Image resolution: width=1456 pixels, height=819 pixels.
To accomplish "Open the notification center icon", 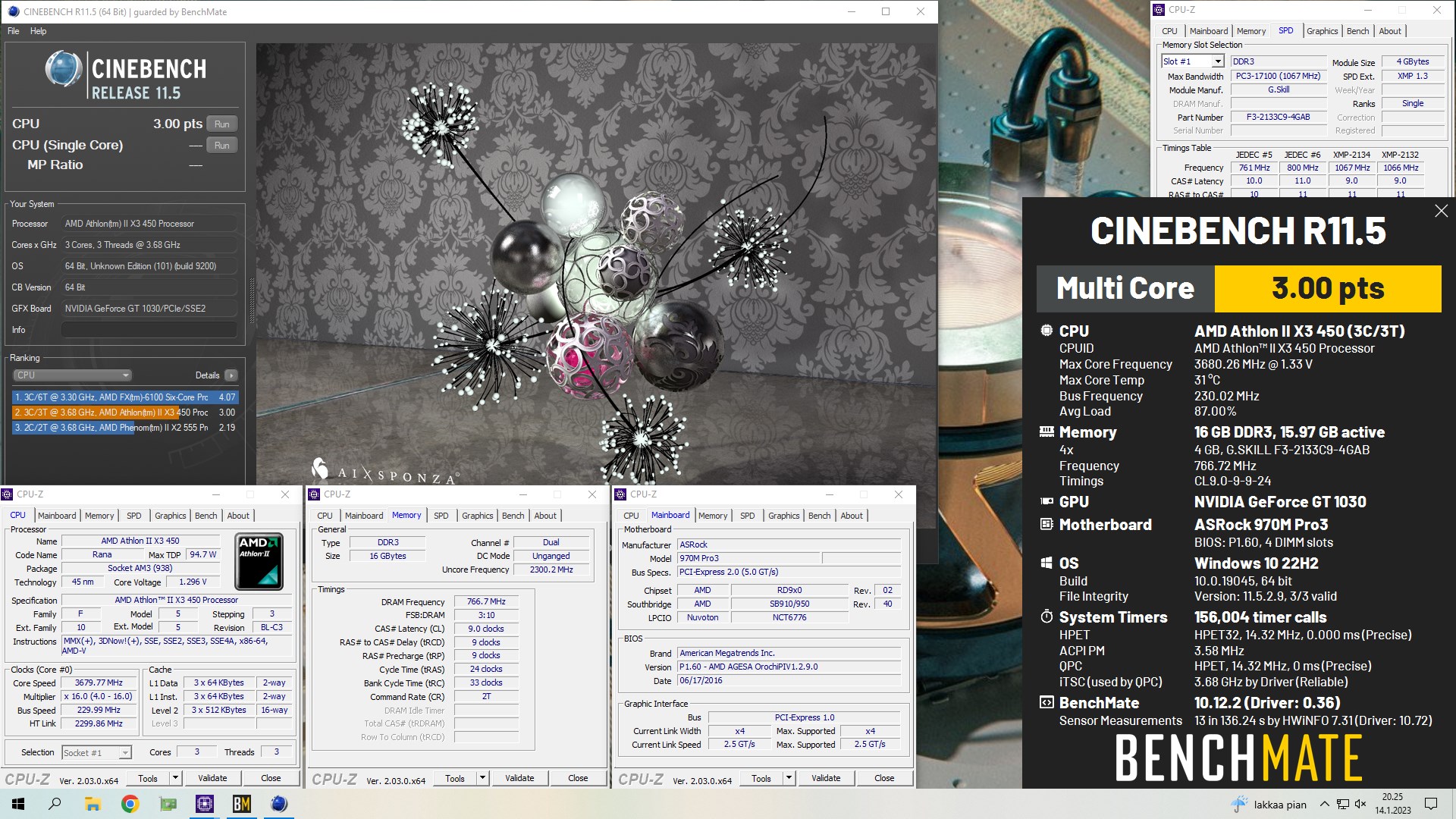I will click(x=1431, y=804).
